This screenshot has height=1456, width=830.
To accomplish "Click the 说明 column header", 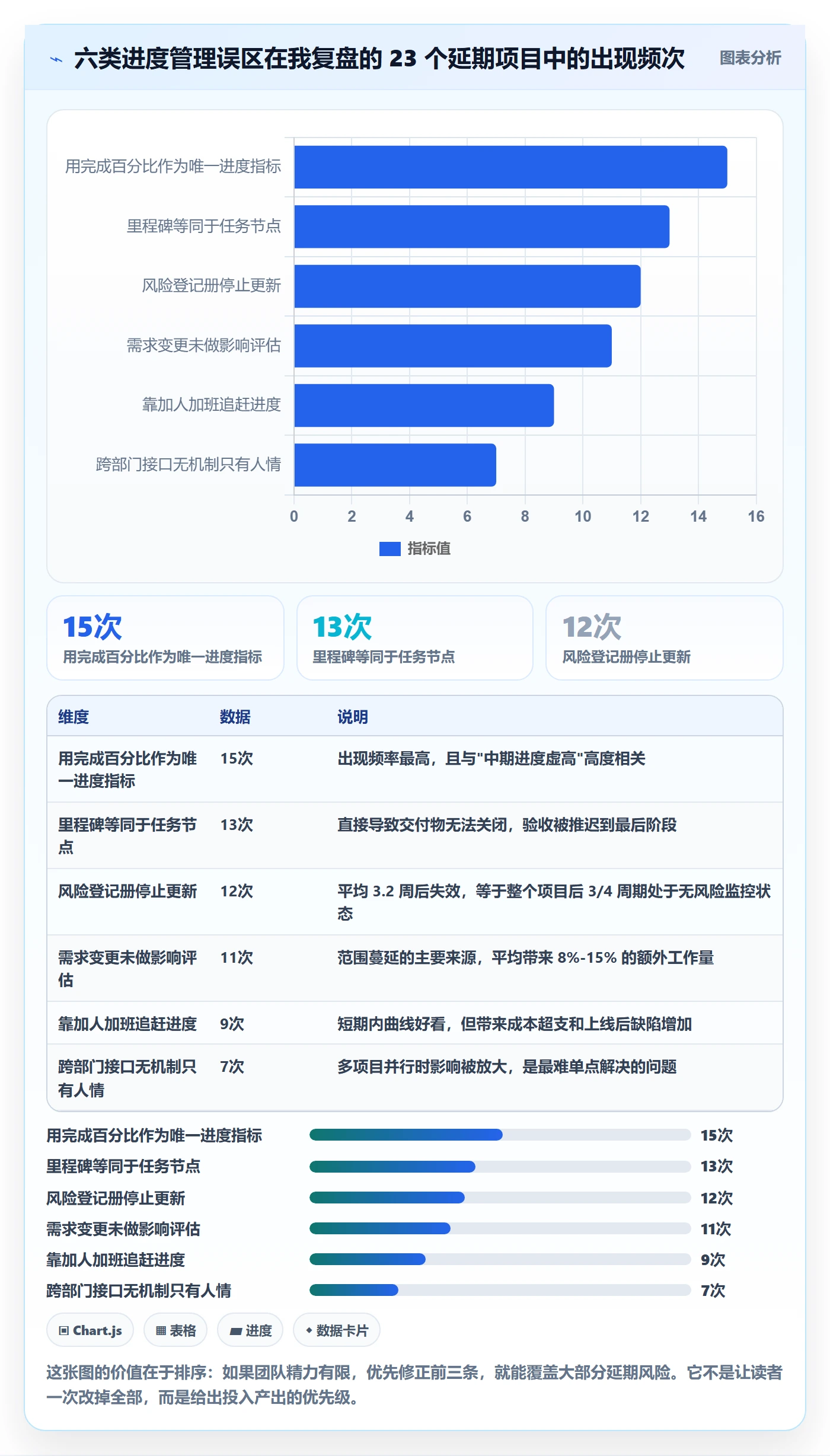I will pyautogui.click(x=353, y=717).
